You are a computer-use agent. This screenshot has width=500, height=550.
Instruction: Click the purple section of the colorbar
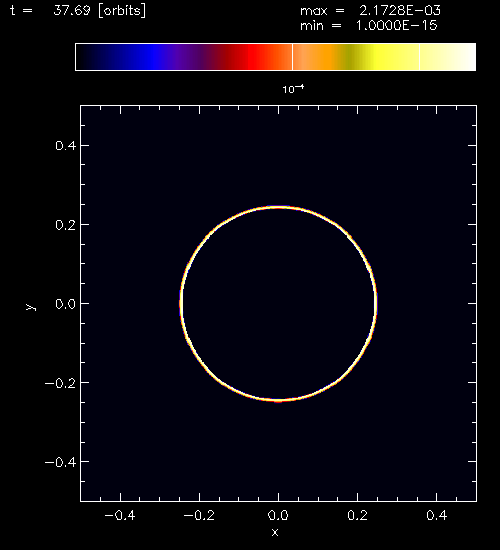[188, 57]
